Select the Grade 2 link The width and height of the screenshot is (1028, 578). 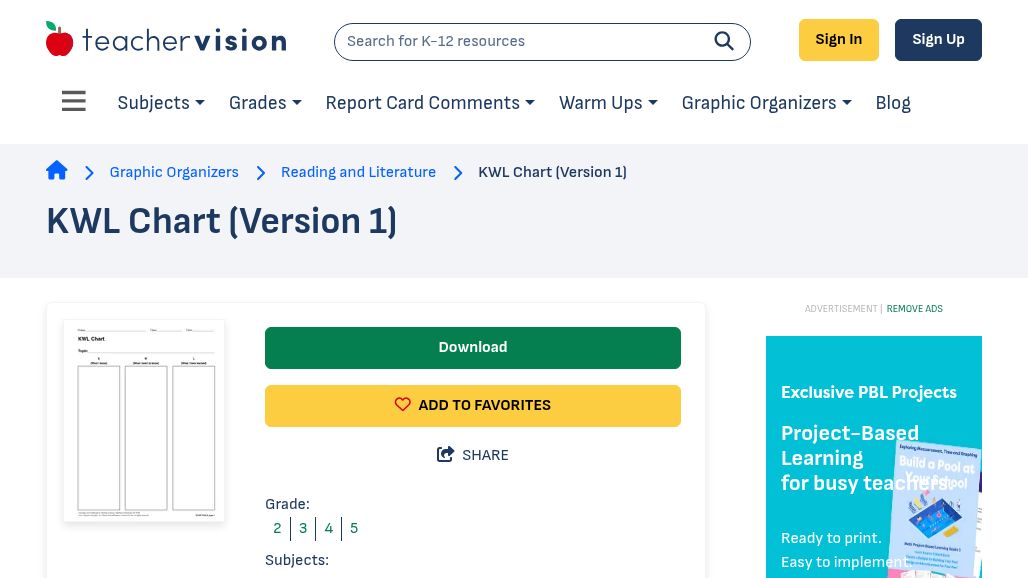tap(277, 528)
